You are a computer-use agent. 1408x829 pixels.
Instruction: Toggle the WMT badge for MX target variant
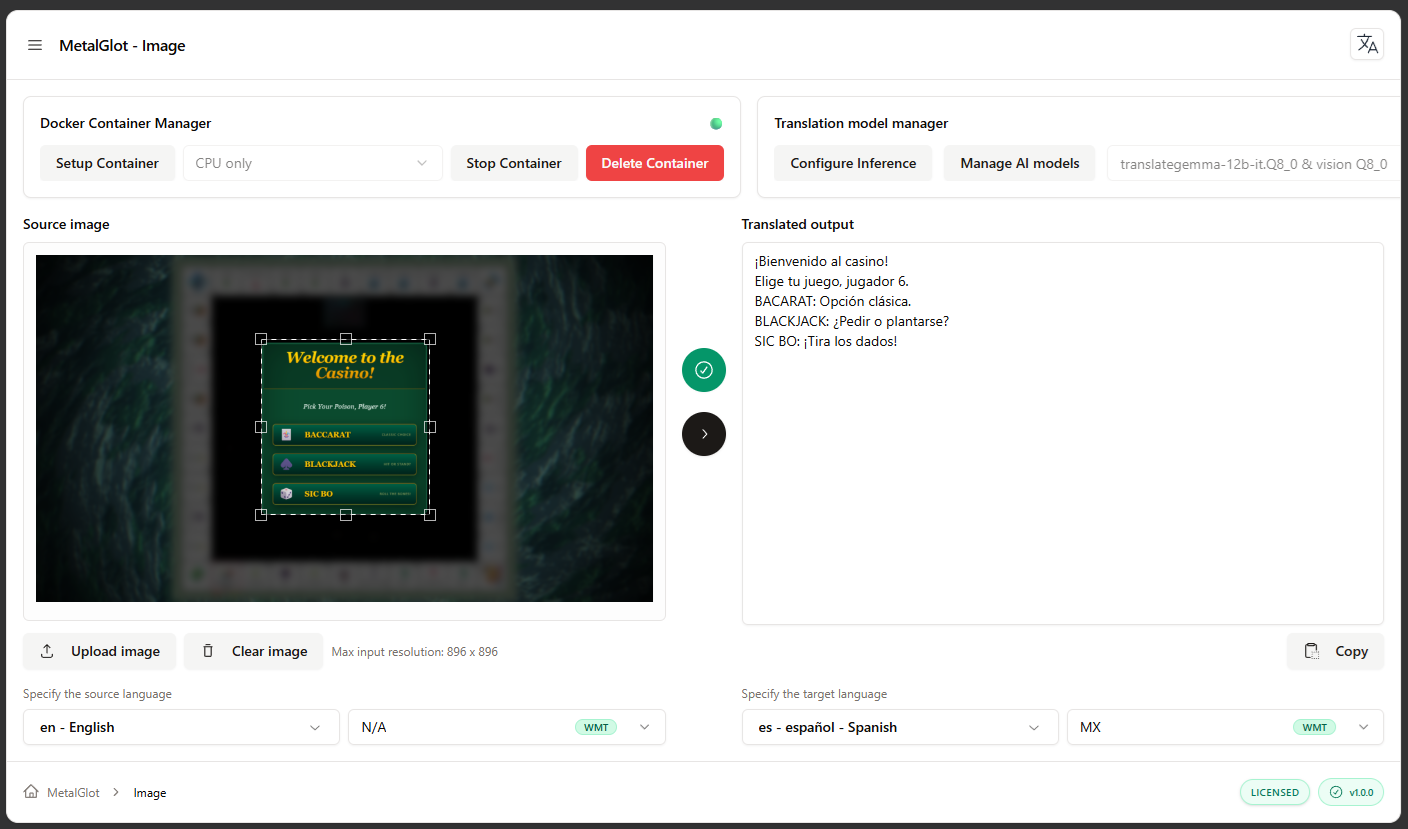(1314, 727)
